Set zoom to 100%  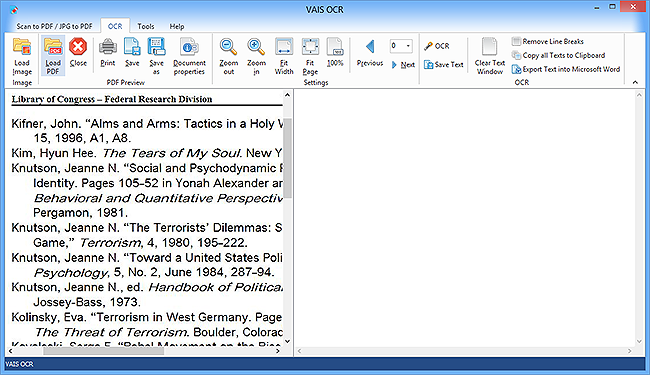tap(335, 52)
